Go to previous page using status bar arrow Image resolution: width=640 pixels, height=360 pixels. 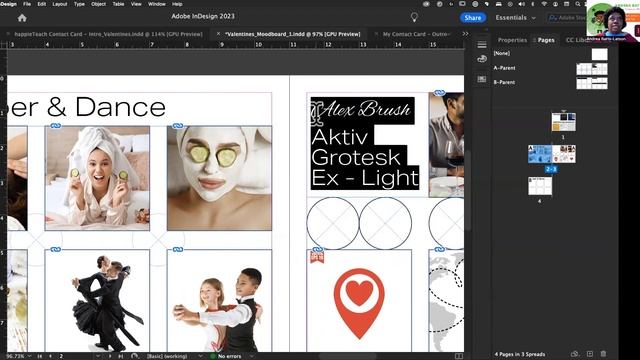tap(51, 356)
